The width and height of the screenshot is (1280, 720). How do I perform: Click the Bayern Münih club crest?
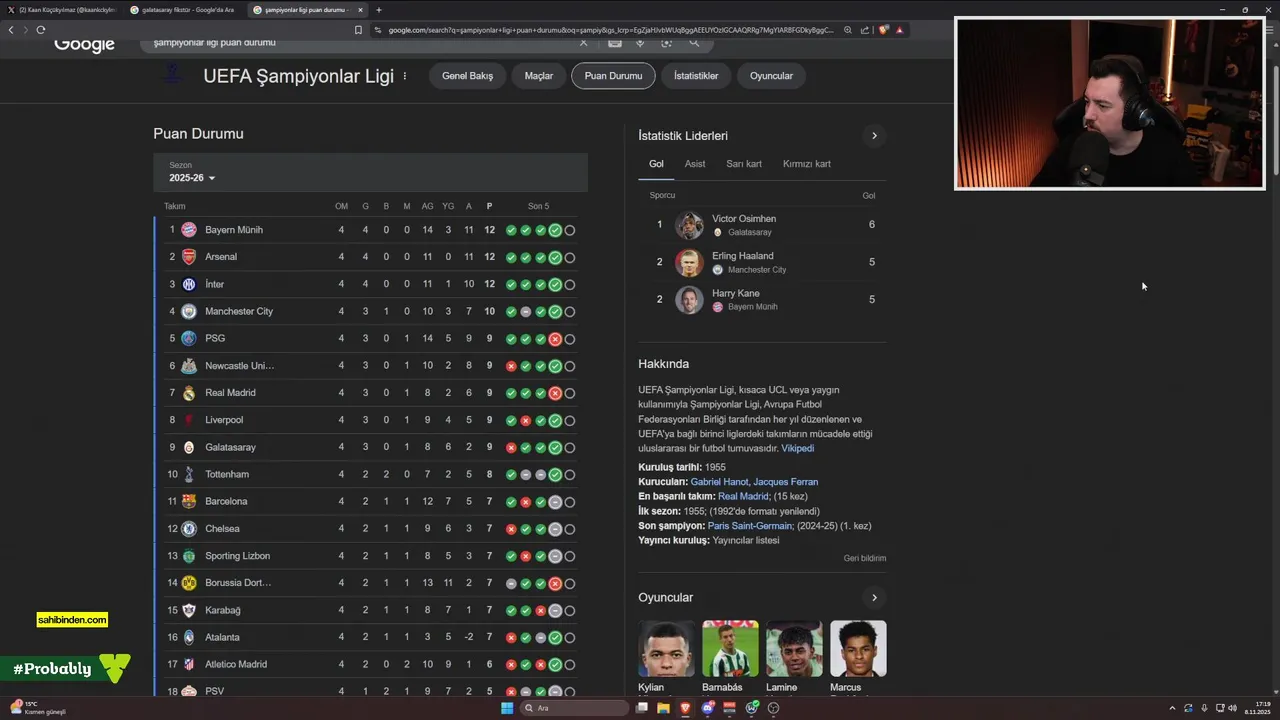point(189,230)
